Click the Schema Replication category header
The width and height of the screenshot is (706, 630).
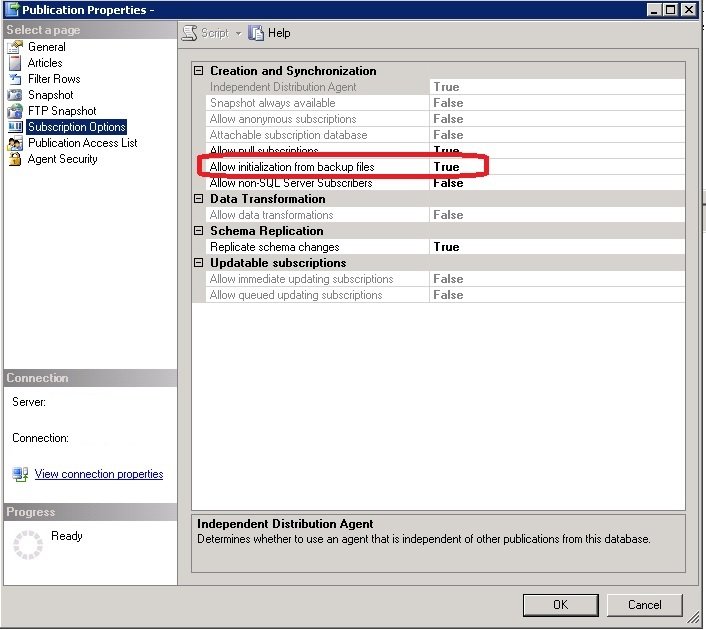(267, 231)
